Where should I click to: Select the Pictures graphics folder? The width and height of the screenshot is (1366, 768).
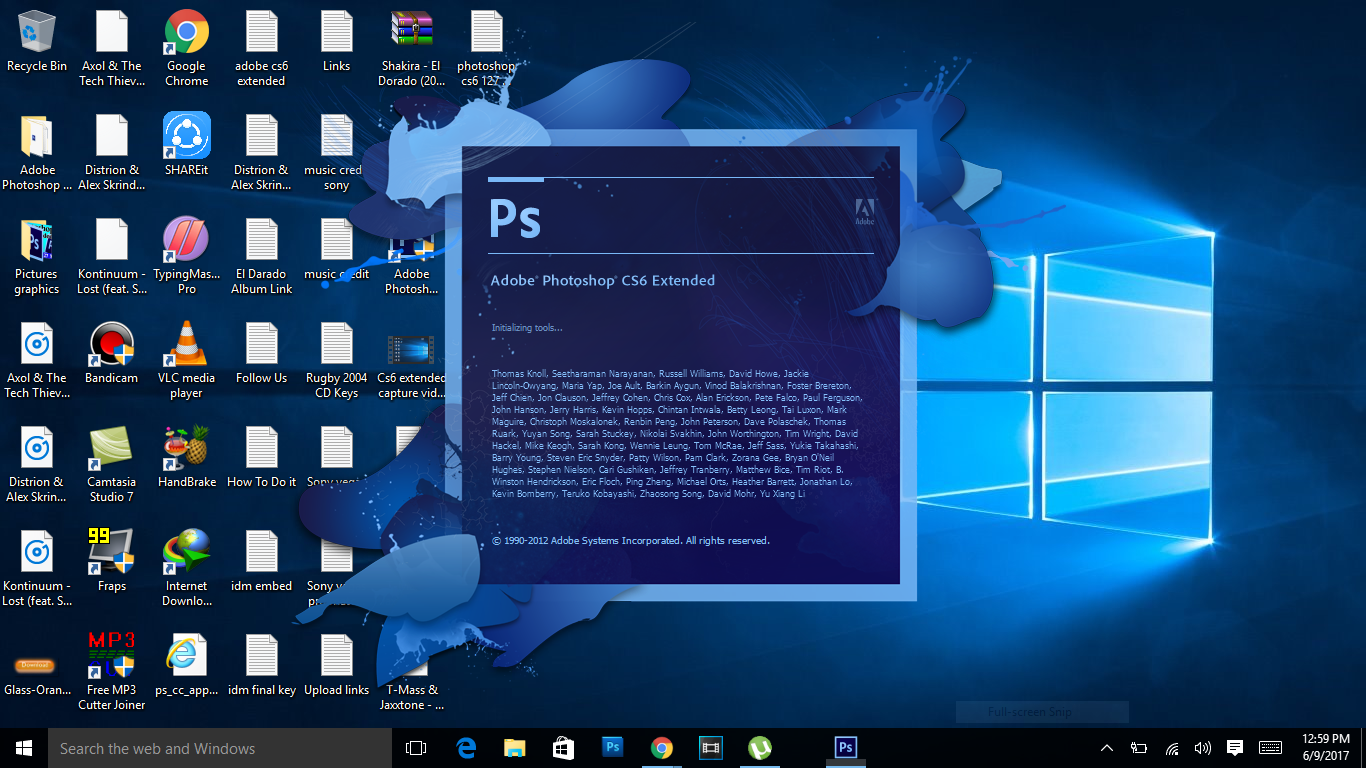(37, 256)
